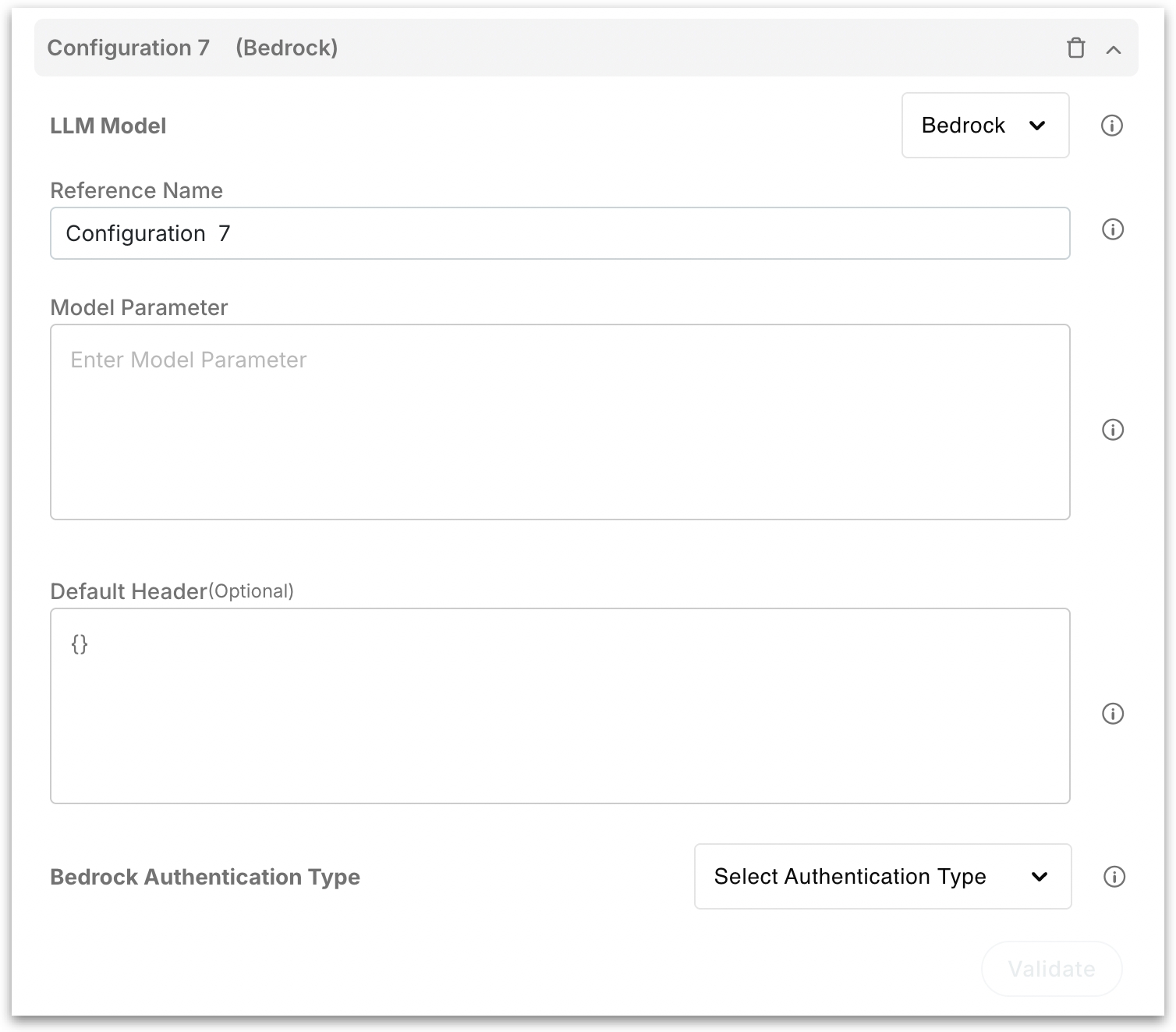Expand the Select Authentication Type dropdown

(882, 877)
